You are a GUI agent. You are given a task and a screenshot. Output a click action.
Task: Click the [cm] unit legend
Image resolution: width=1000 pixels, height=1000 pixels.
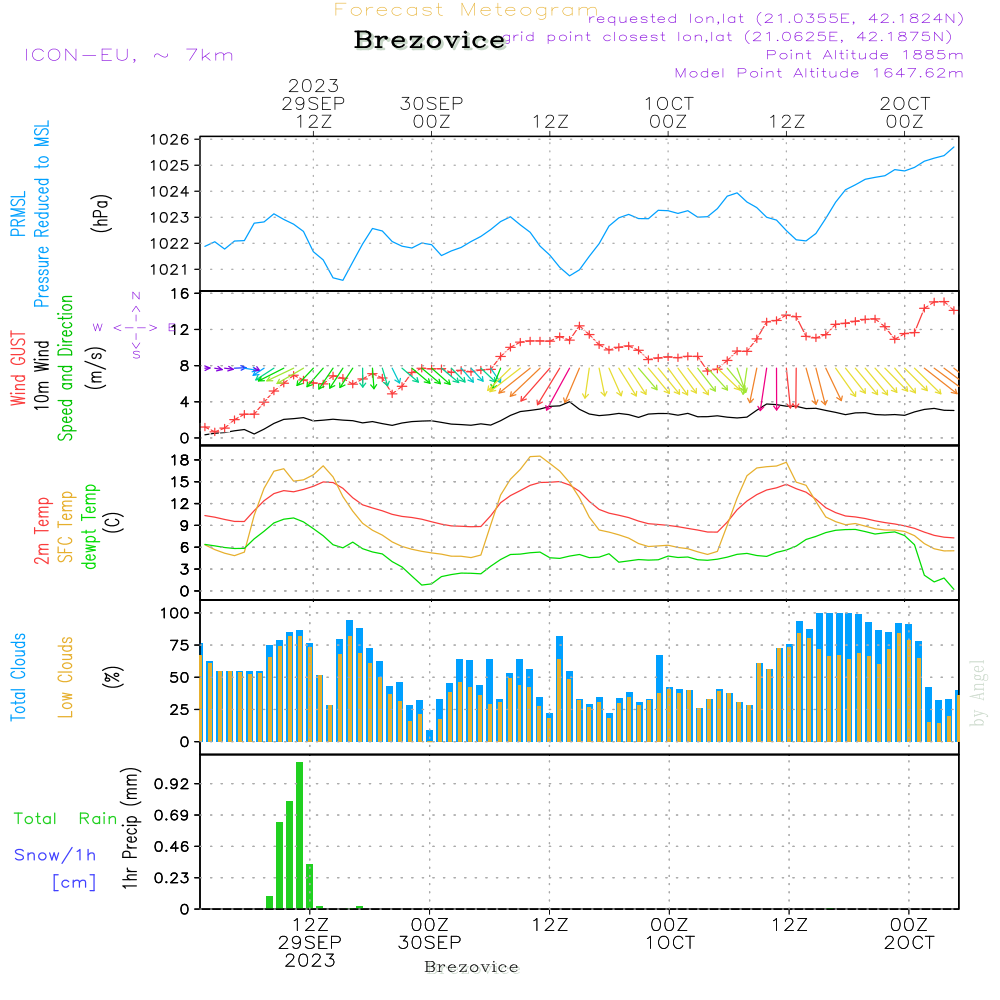74,883
